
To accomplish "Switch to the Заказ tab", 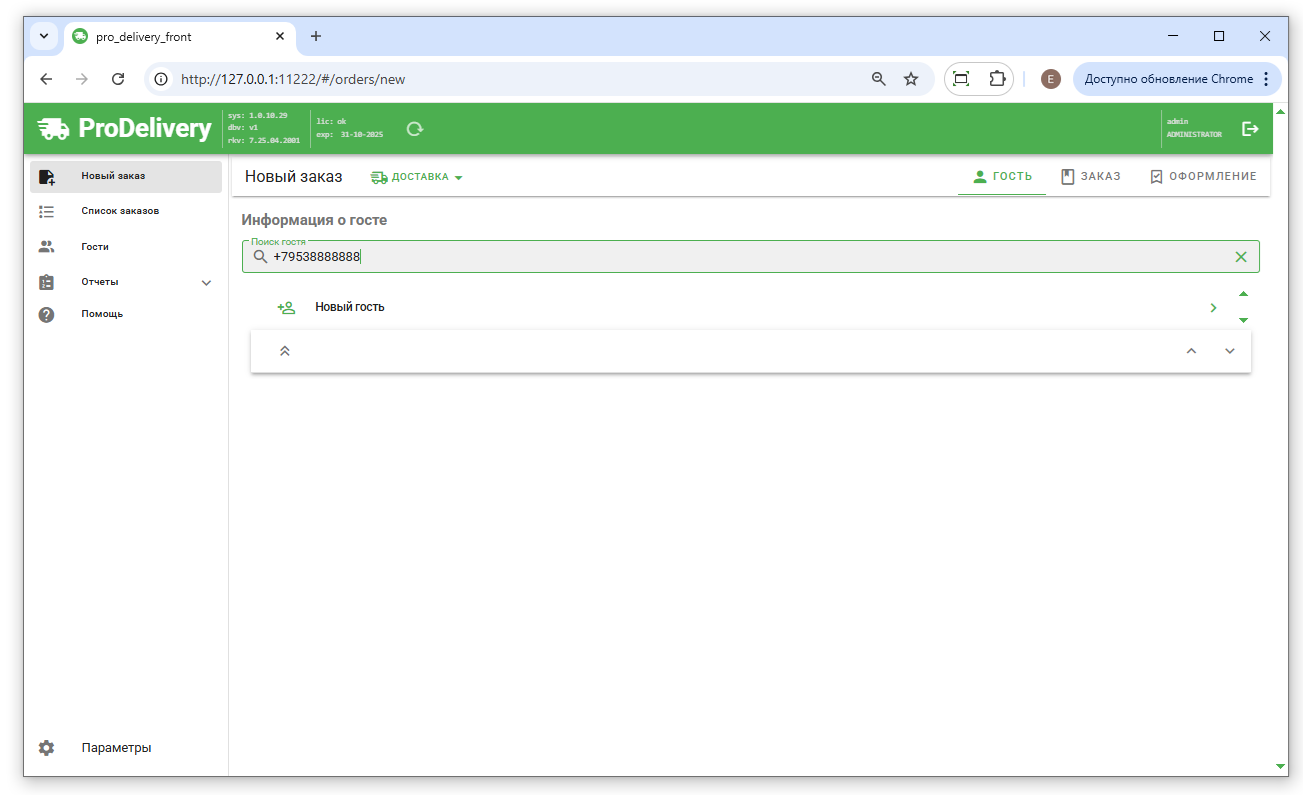I will coord(1091,177).
